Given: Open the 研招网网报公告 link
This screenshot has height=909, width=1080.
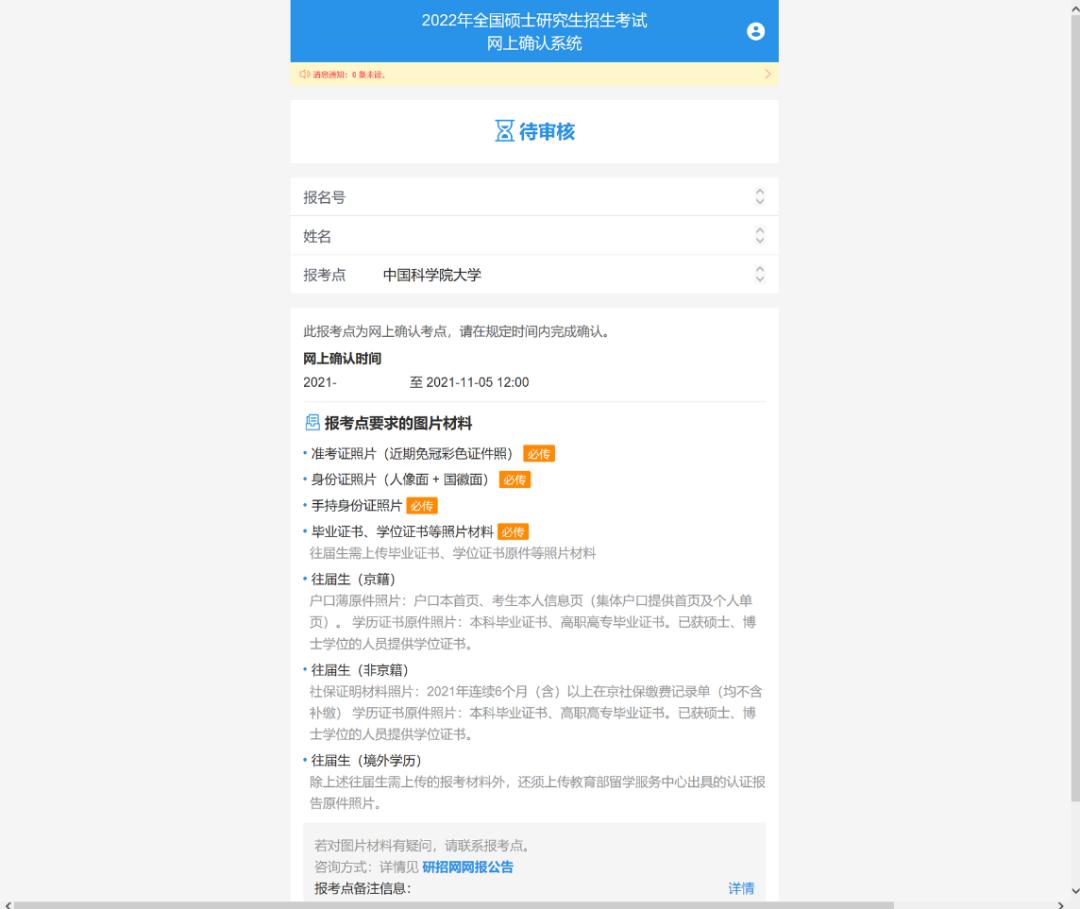Looking at the screenshot, I should pos(468,867).
